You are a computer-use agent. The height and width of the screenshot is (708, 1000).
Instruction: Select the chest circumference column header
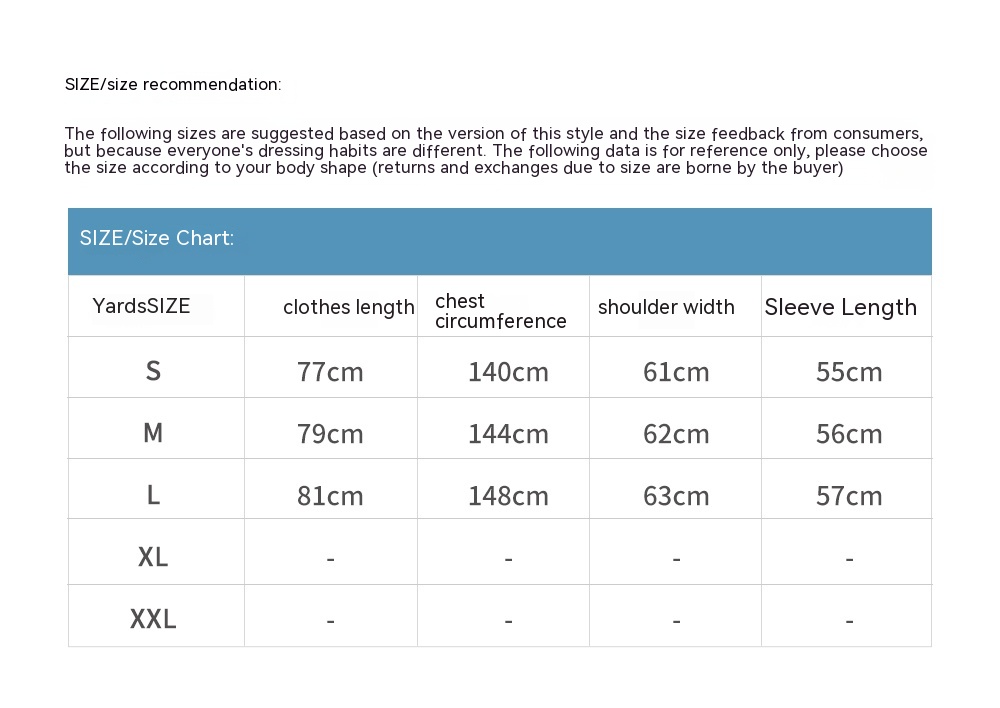[500, 311]
